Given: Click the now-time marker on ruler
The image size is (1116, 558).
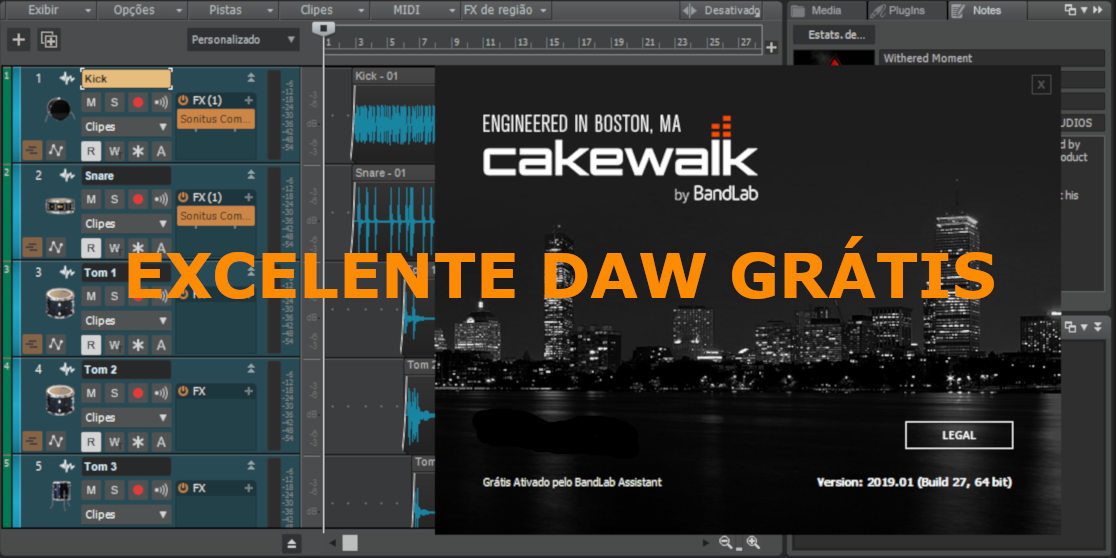Looking at the screenshot, I should point(324,27).
